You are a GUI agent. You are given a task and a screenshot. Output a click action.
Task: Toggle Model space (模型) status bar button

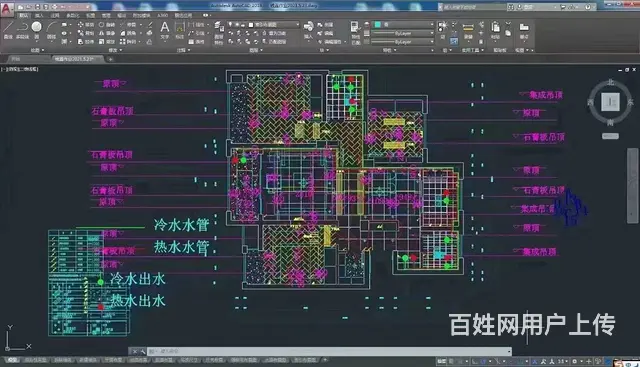pyautogui.click(x=442, y=361)
